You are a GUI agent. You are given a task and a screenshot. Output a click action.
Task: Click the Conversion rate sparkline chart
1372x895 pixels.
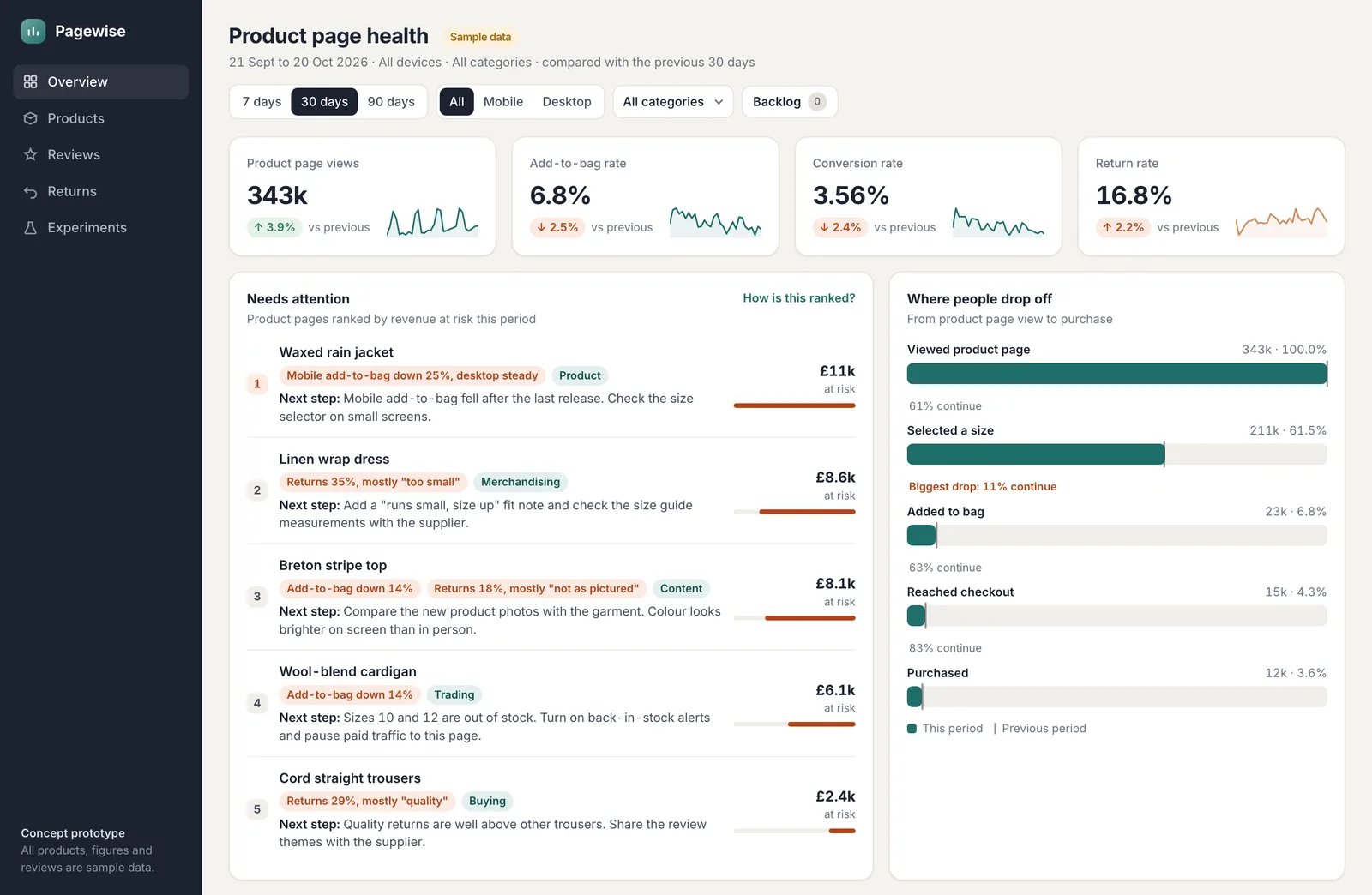(x=998, y=222)
